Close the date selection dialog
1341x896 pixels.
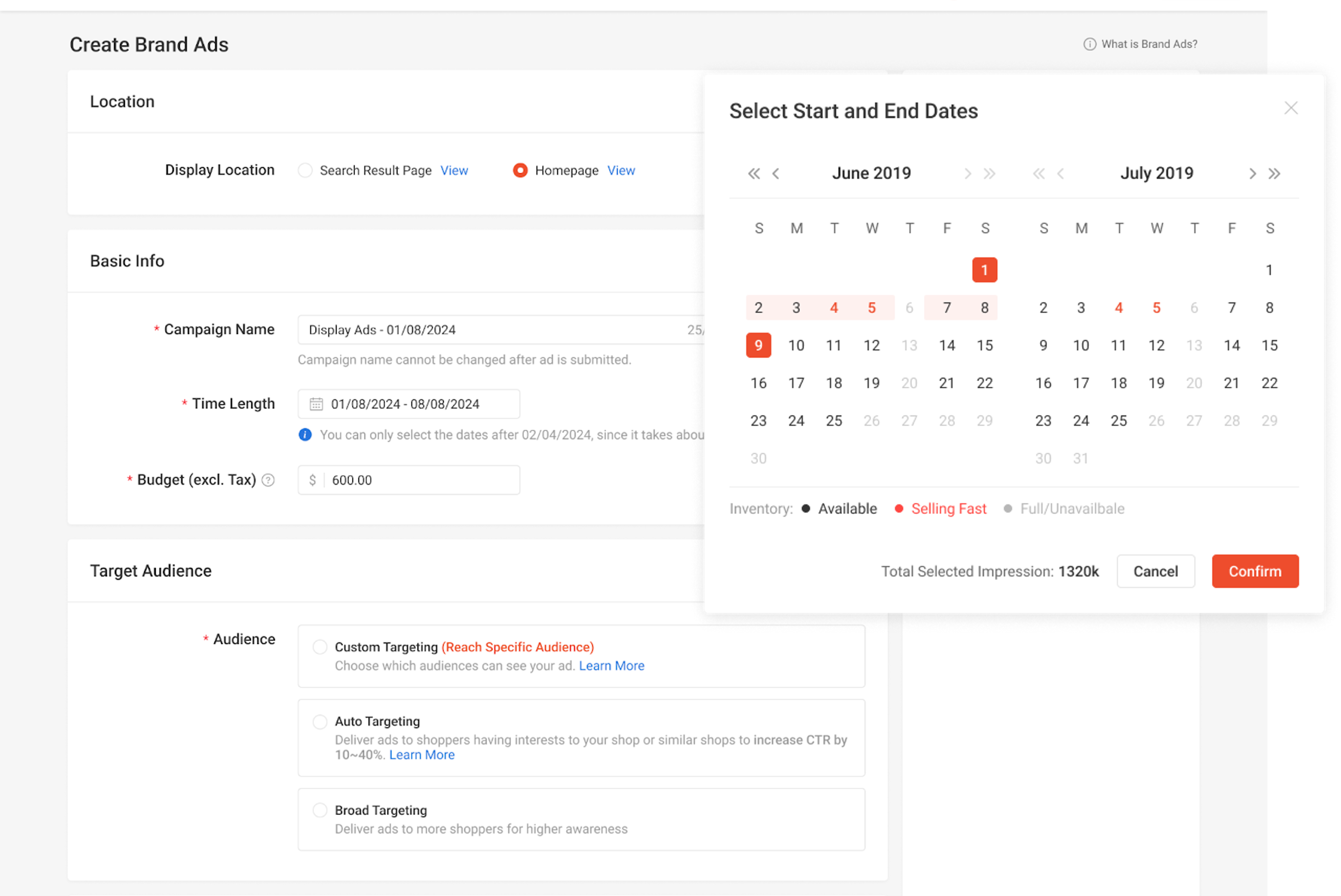pyautogui.click(x=1291, y=108)
